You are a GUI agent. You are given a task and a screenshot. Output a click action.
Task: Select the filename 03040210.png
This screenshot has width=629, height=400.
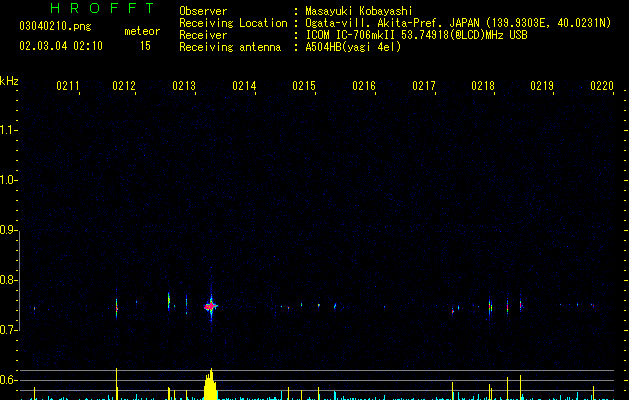(x=55, y=26)
